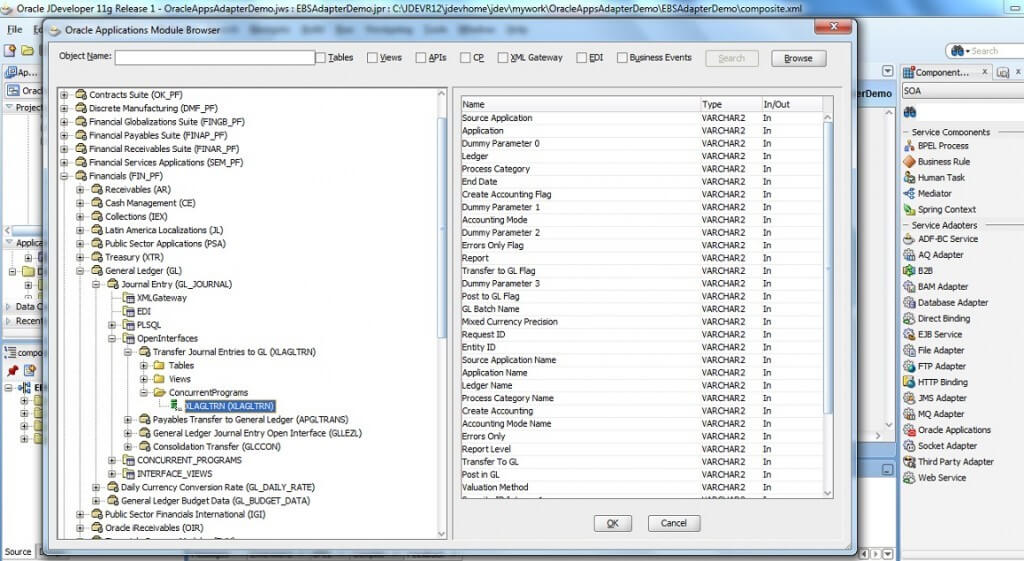Click the File Adapter icon
The height and width of the screenshot is (561, 1024).
(909, 351)
